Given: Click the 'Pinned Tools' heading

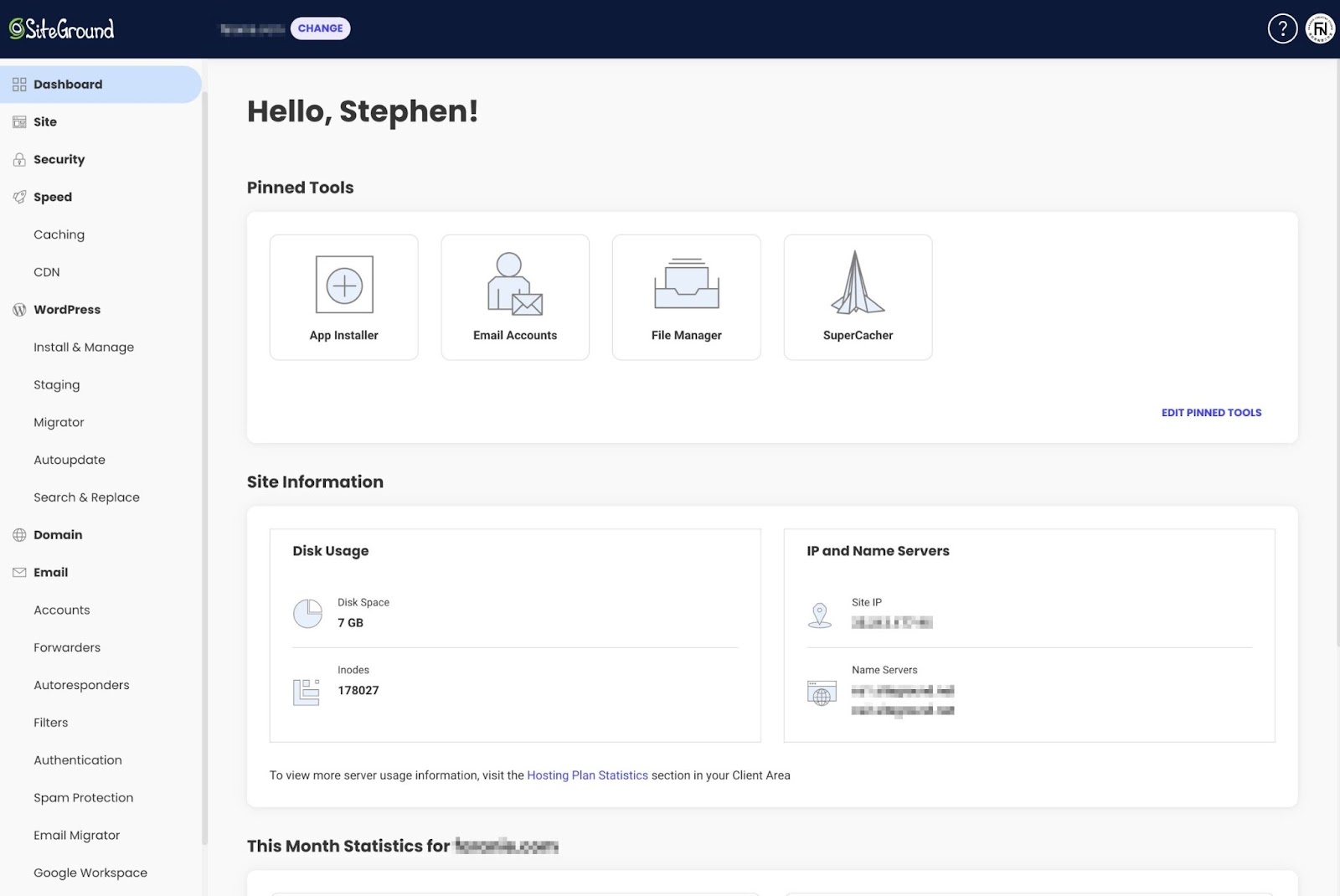Looking at the screenshot, I should pos(301,188).
